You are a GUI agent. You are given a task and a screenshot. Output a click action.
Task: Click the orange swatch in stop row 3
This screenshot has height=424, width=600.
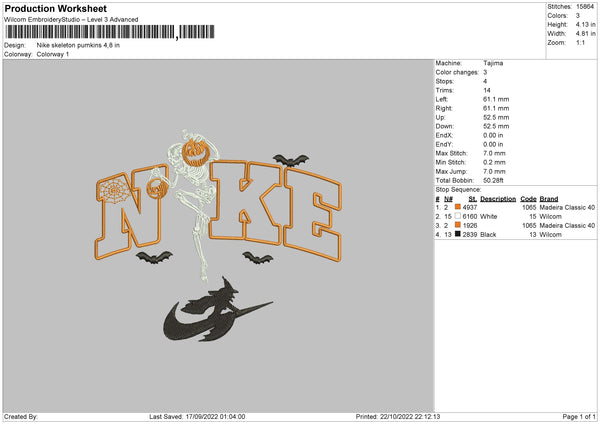click(x=458, y=225)
